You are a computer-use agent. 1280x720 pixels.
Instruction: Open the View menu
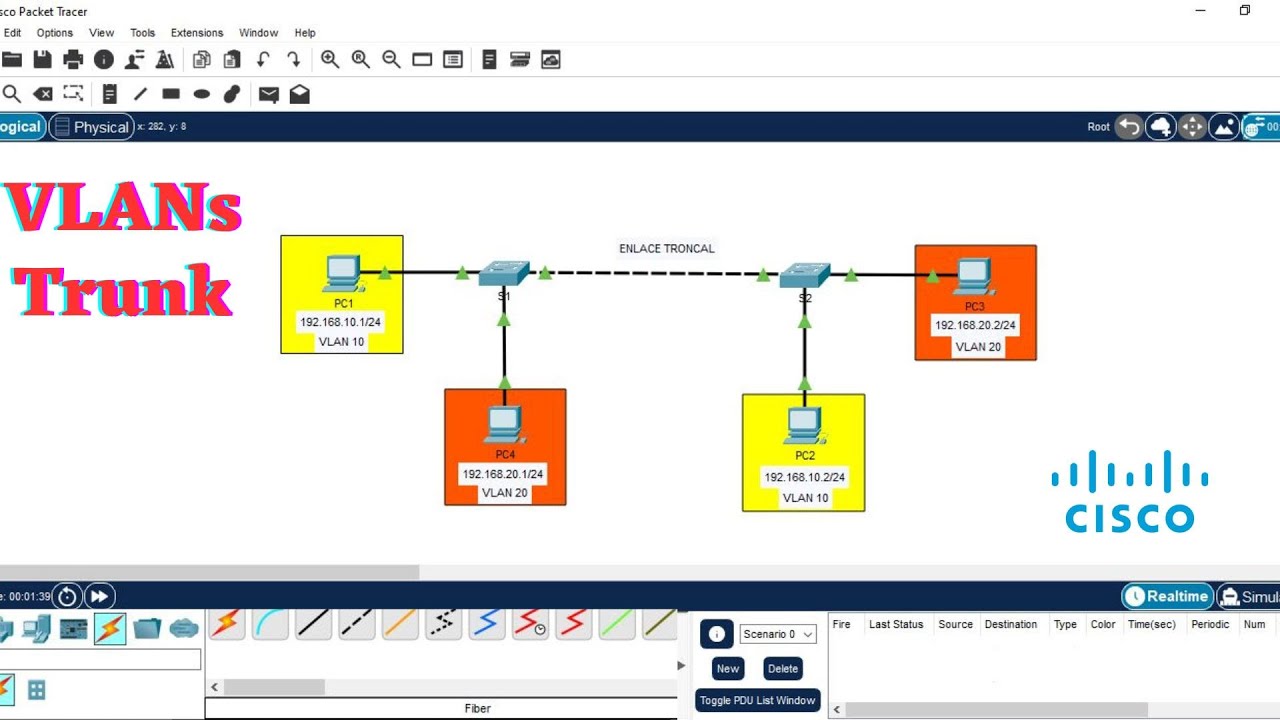click(x=102, y=33)
